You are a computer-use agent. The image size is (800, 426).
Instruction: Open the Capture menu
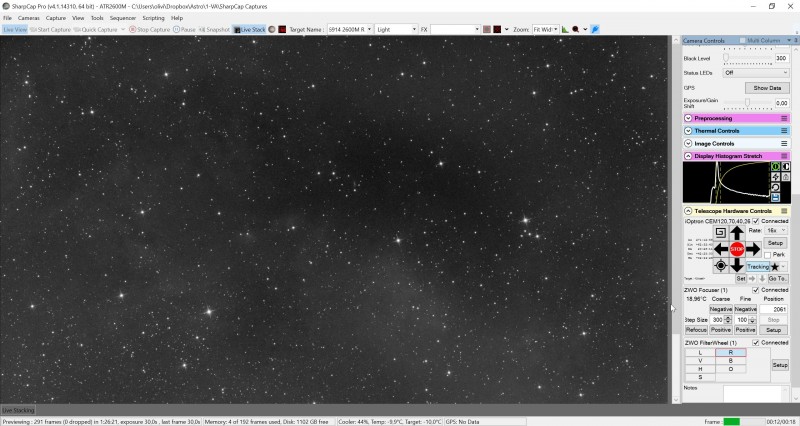(56, 18)
